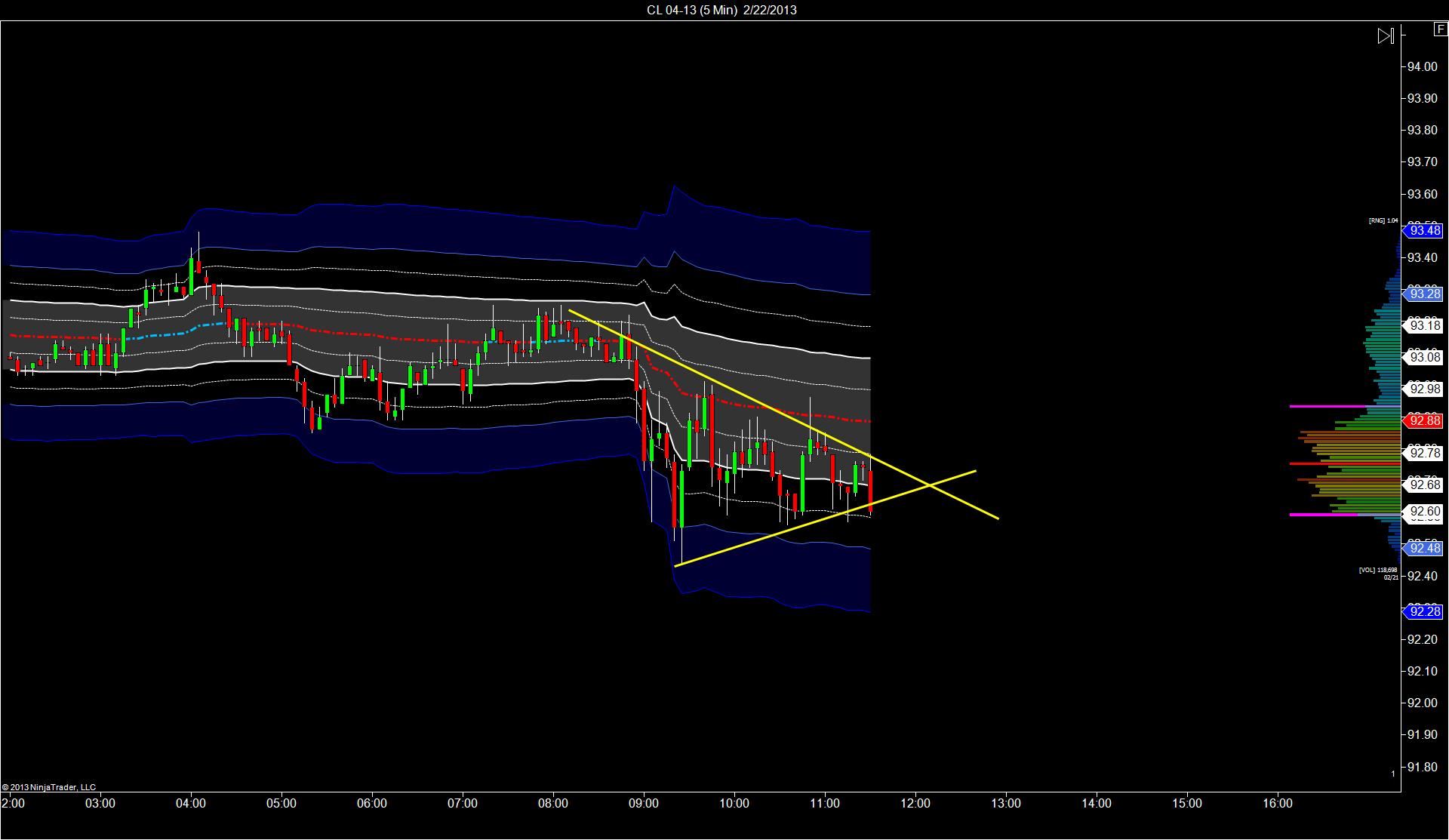Click the 92.10 price axis label

[x=1423, y=671]
